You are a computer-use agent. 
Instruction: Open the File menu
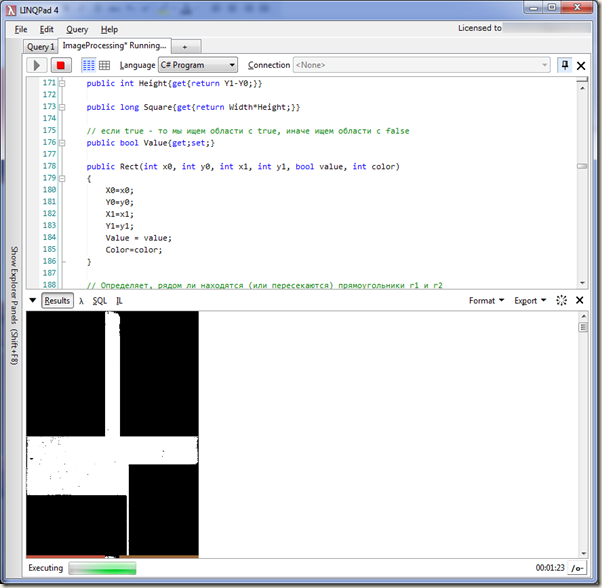tap(21, 30)
